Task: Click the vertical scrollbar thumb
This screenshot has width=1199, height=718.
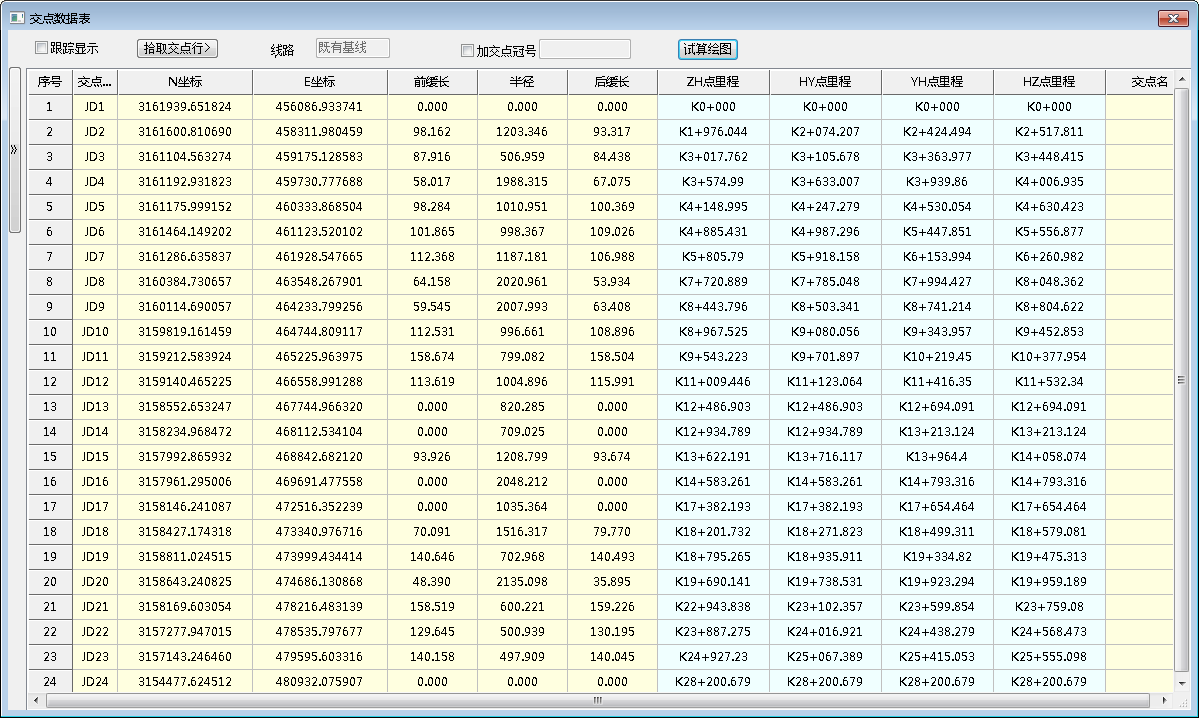Action: [x=1181, y=380]
